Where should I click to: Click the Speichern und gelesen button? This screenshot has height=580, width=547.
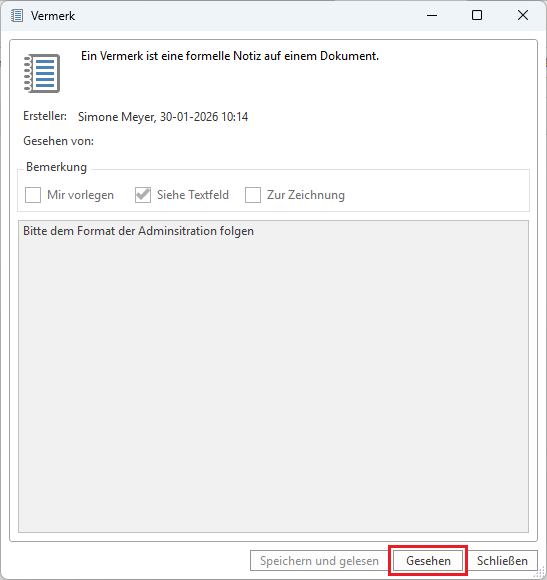pyautogui.click(x=319, y=561)
